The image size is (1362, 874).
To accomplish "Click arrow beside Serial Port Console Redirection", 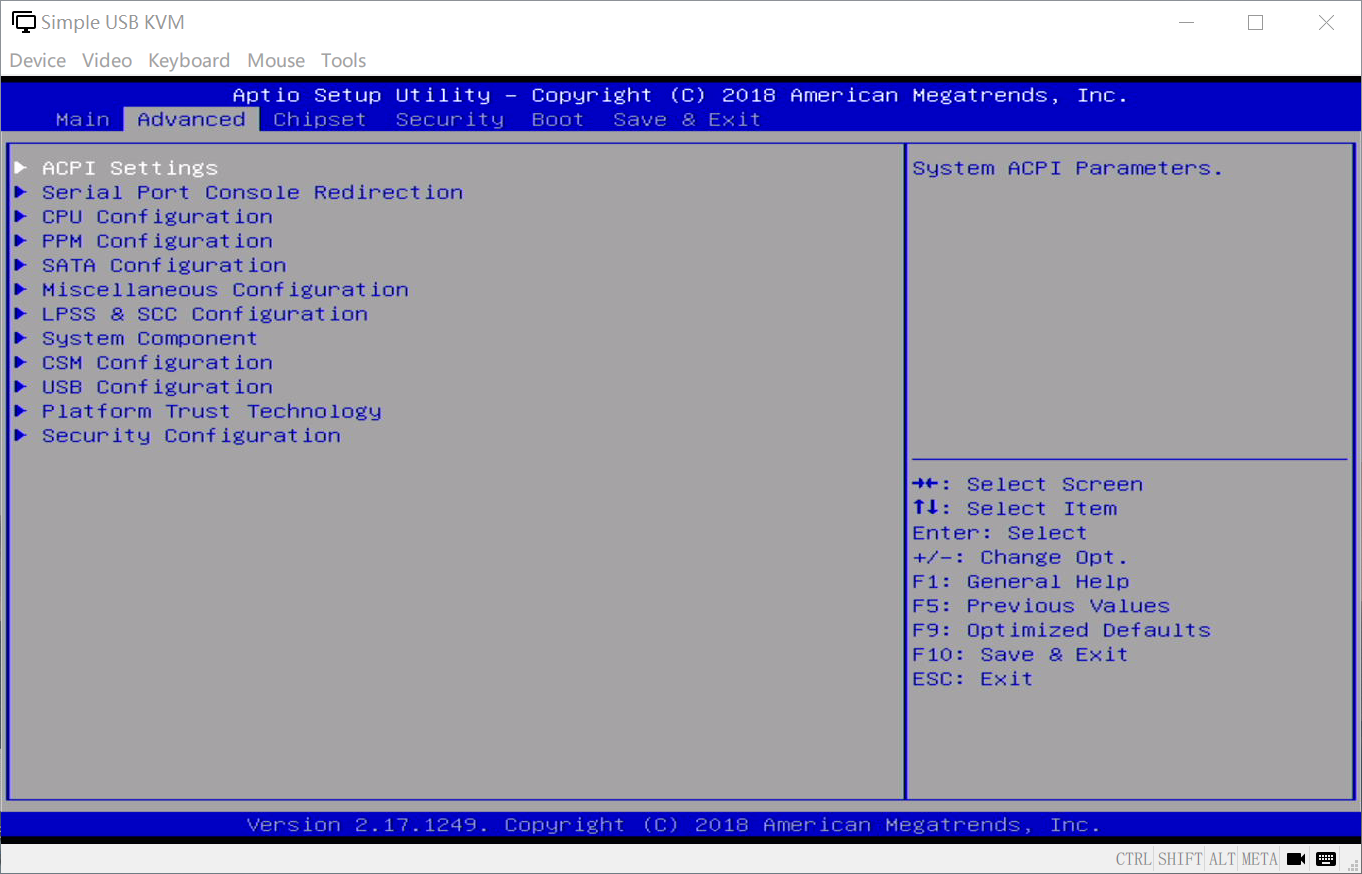I will click(20, 192).
